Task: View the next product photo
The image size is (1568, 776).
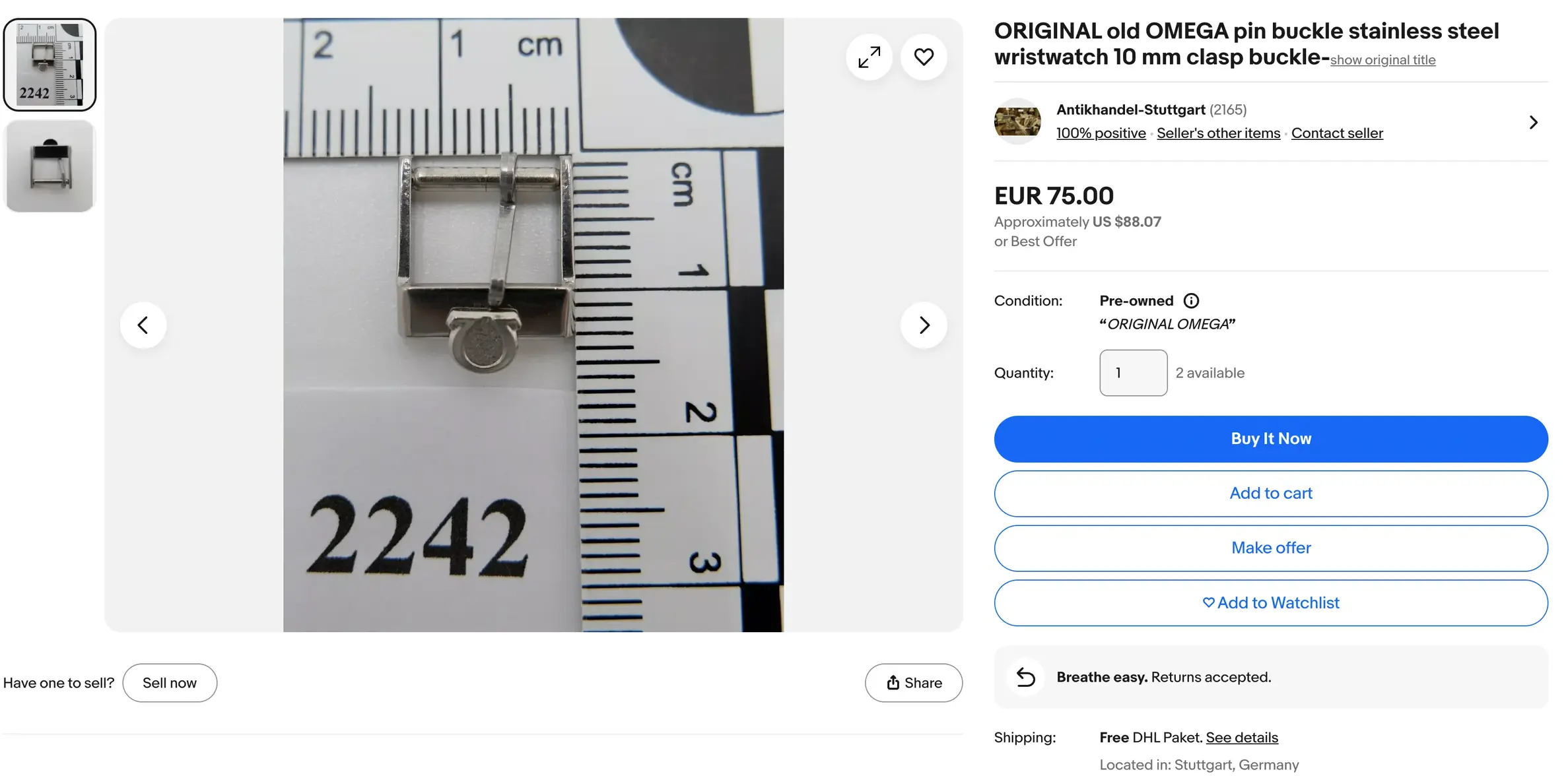Action: 924,325
